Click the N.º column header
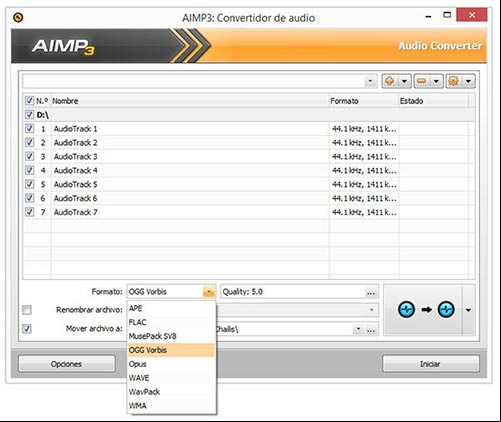 click(42, 101)
